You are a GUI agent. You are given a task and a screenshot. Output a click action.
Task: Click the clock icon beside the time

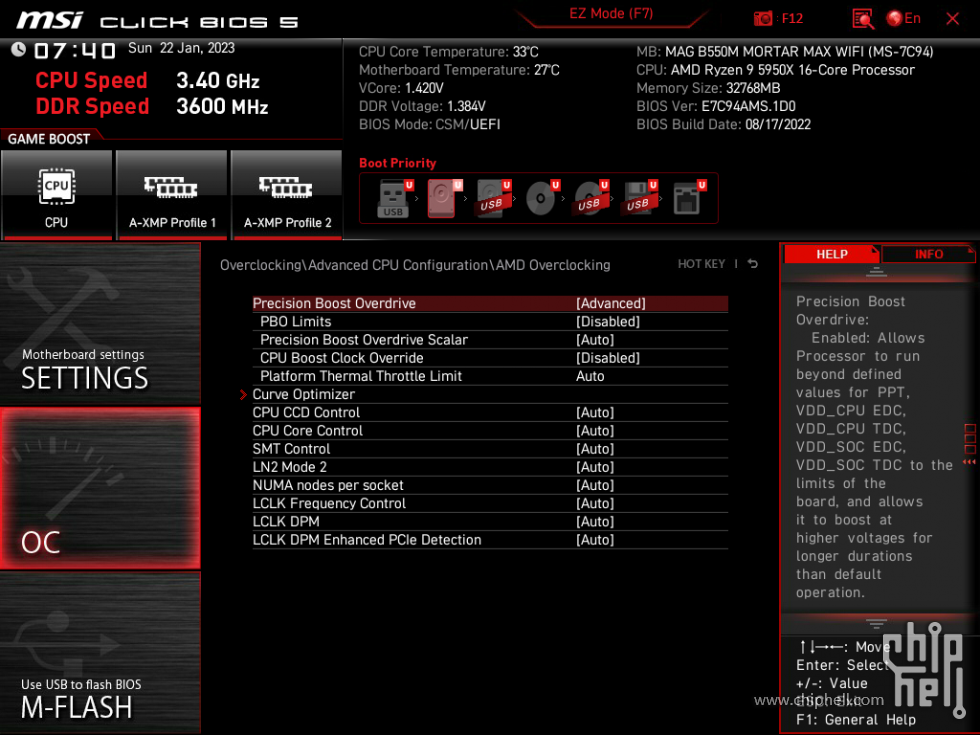click(18, 49)
